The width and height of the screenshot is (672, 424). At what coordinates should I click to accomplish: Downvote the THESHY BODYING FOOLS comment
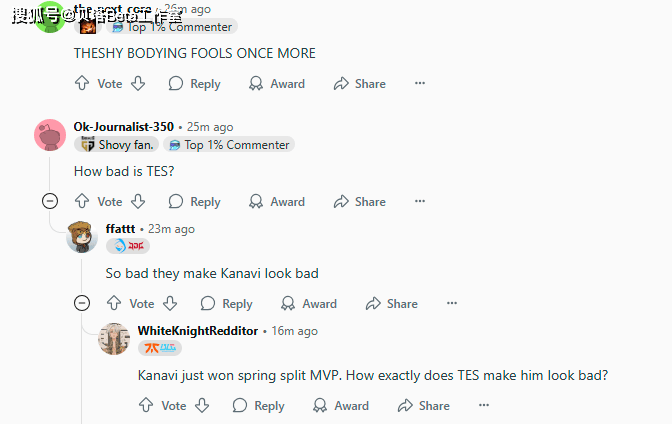[x=138, y=83]
